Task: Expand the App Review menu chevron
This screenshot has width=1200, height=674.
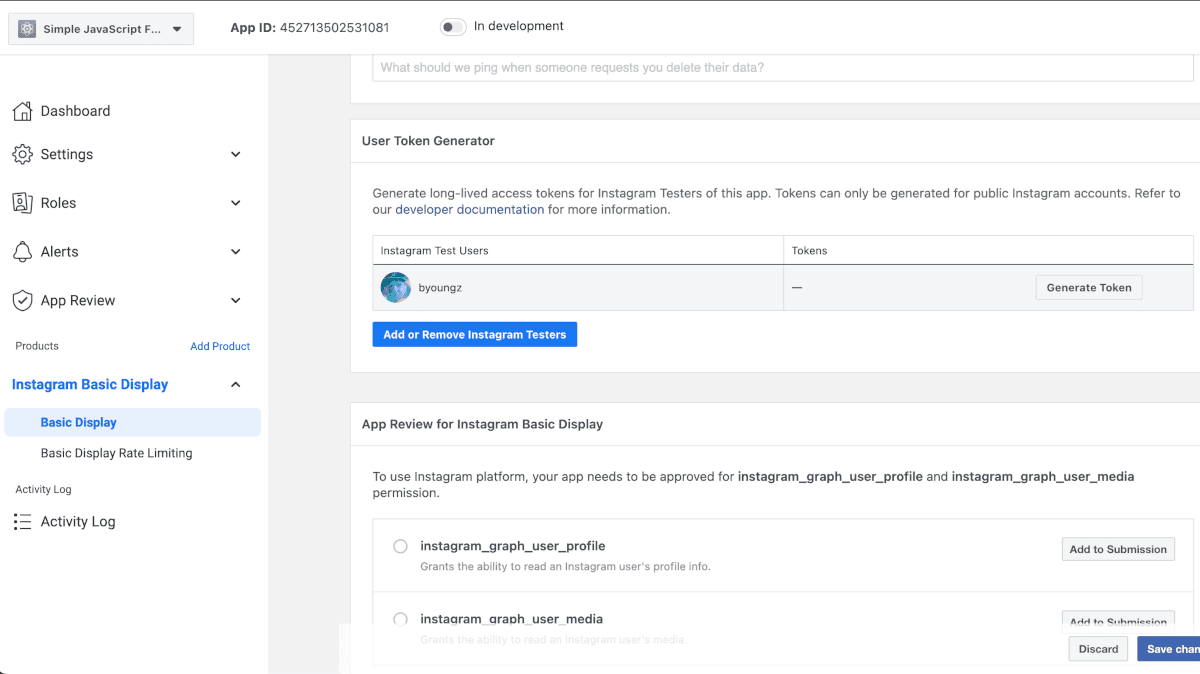Action: coord(236,301)
